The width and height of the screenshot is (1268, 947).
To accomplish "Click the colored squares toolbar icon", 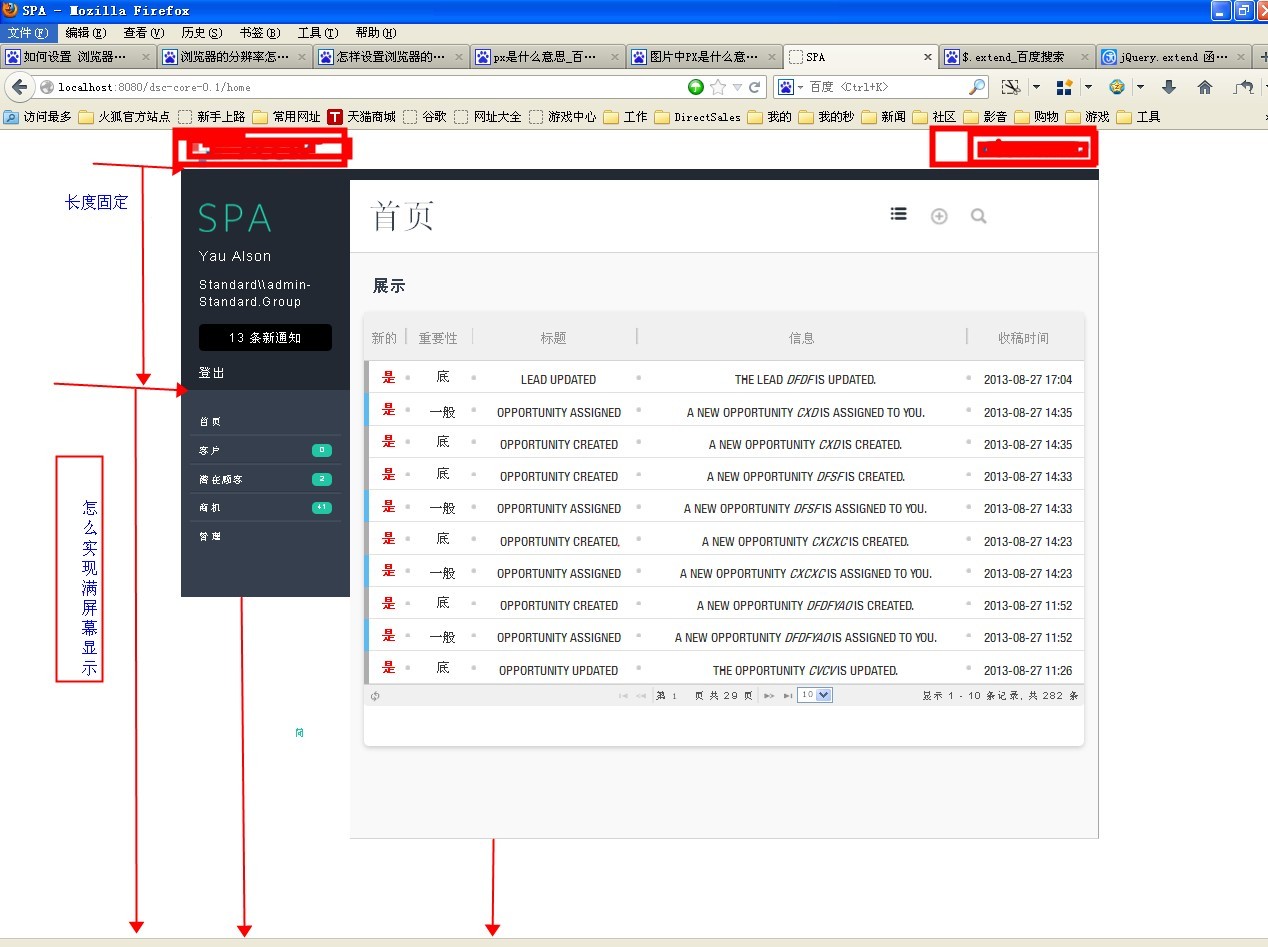I will pos(1064,87).
